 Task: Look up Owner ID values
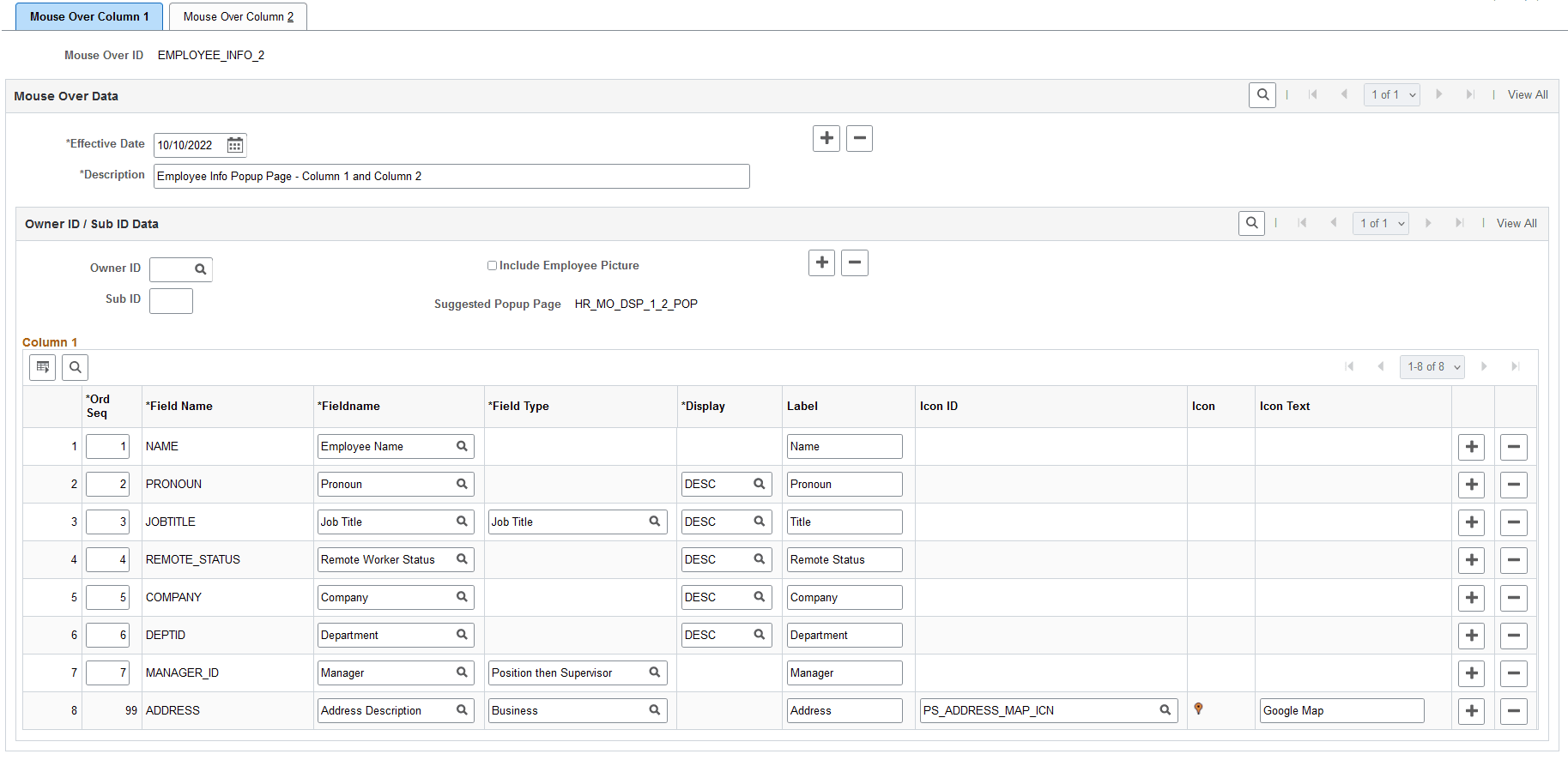(x=201, y=269)
